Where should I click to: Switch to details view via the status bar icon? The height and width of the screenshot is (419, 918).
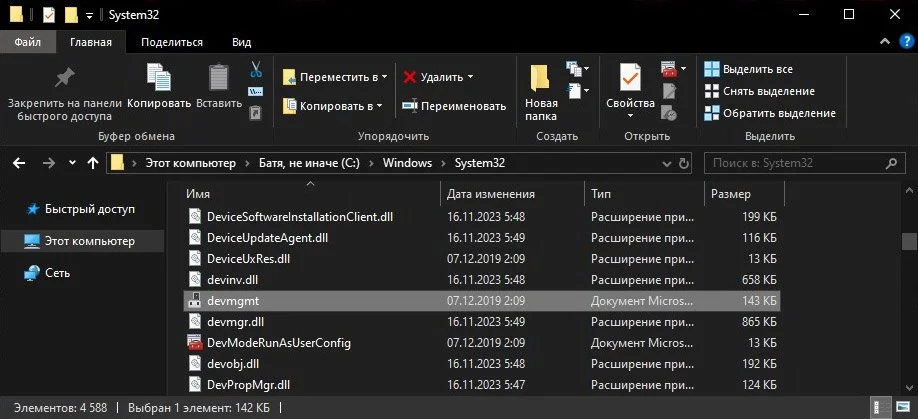pyautogui.click(x=879, y=407)
